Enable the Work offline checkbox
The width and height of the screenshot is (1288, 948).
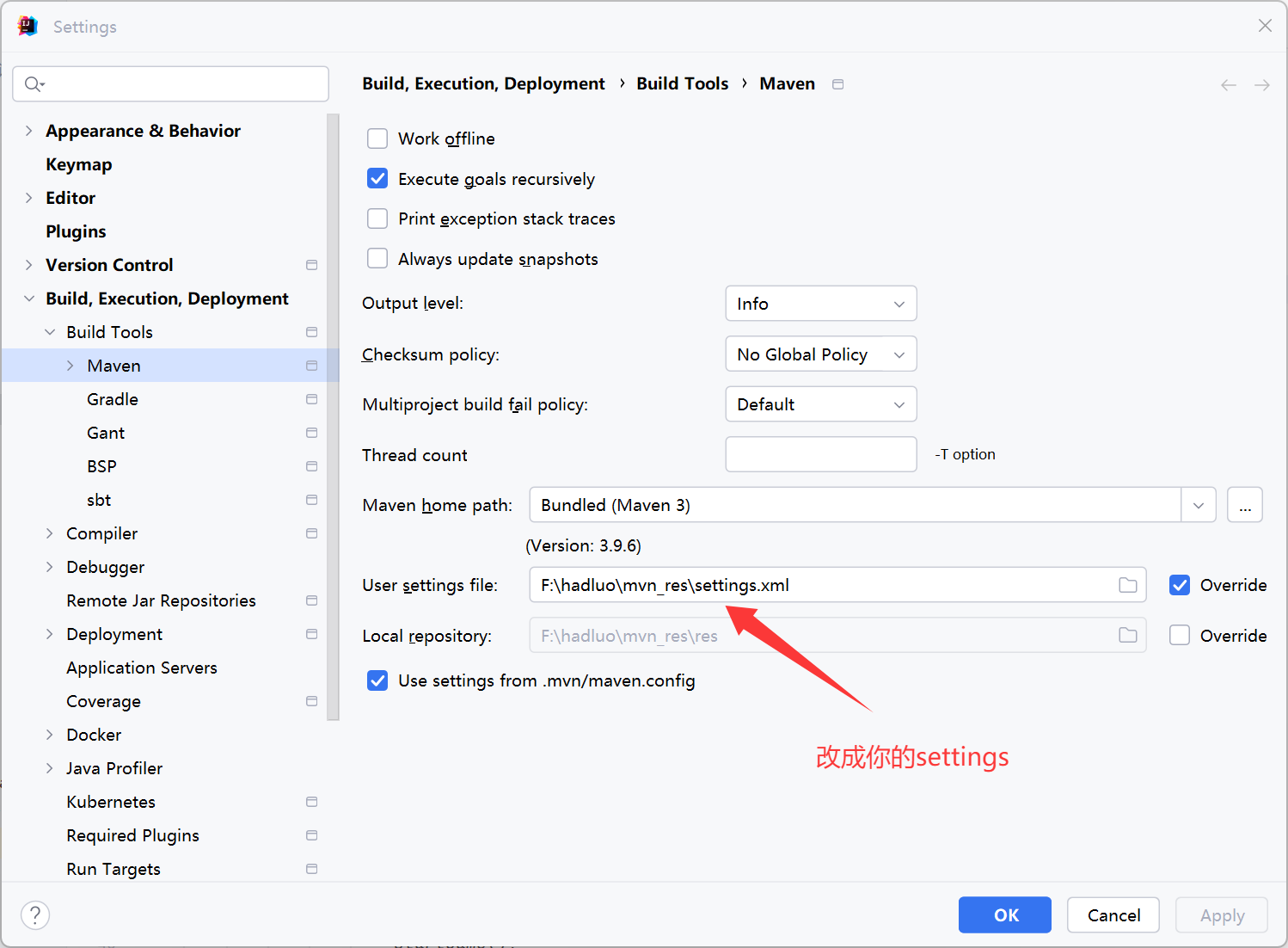(377, 139)
